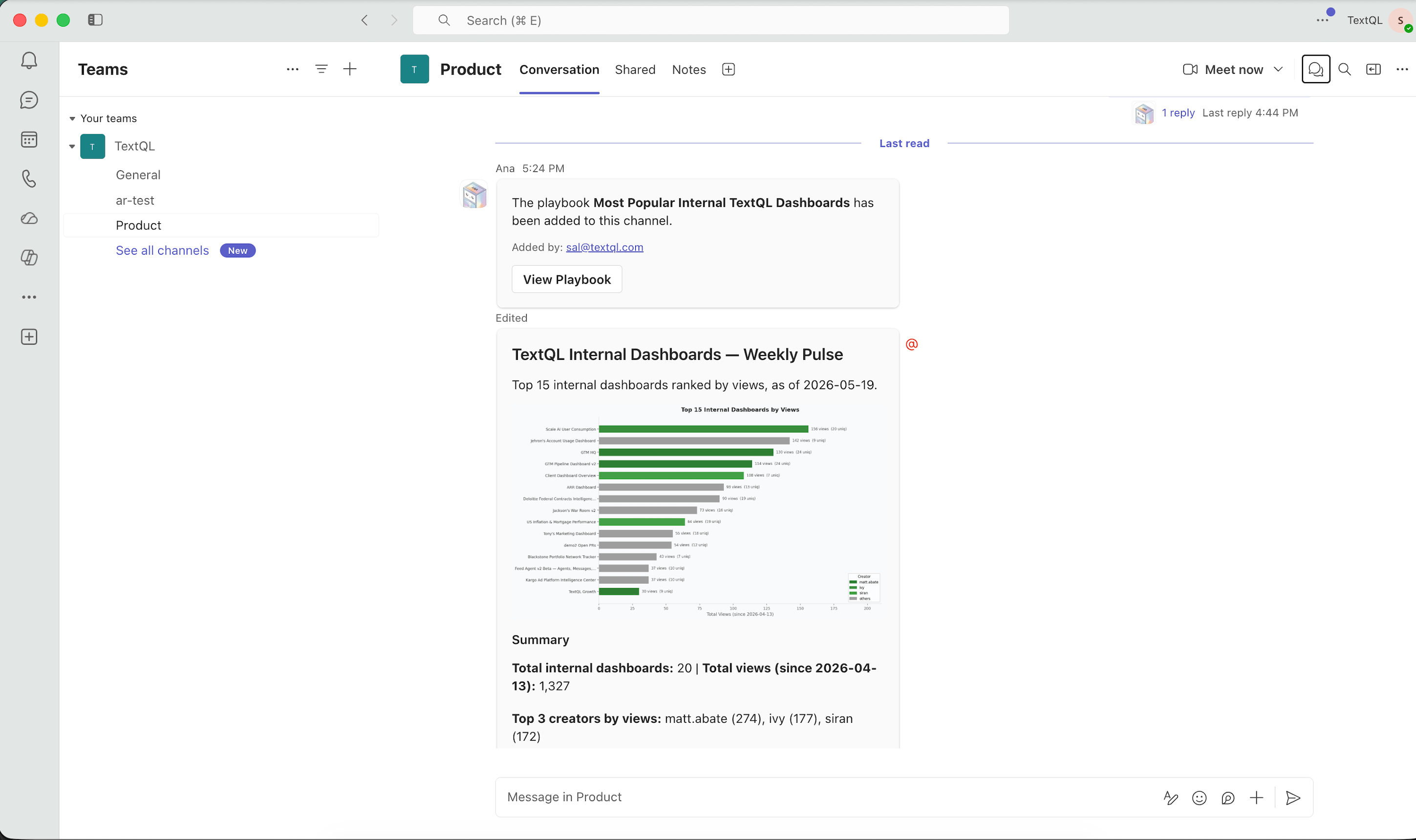Open the Activity bell icon
This screenshot has width=1416, height=840.
pyautogui.click(x=29, y=61)
